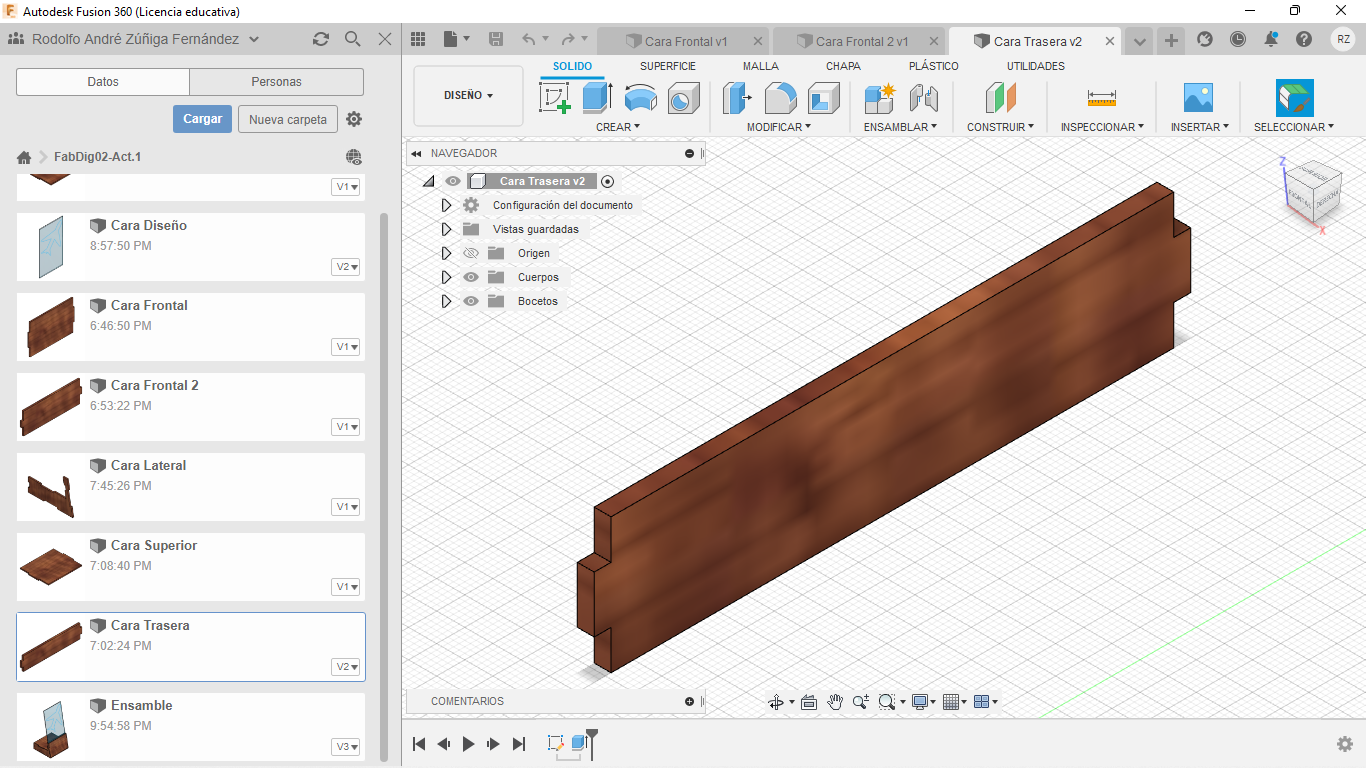
Task: Click the Cargar button
Action: click(202, 119)
